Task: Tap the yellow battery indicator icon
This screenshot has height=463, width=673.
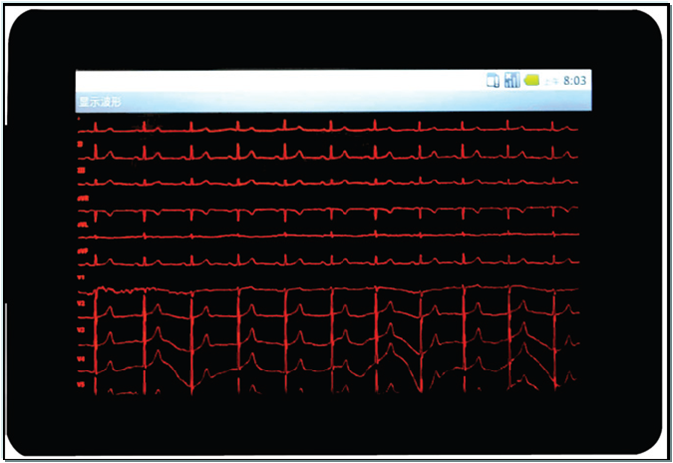Action: tap(531, 80)
